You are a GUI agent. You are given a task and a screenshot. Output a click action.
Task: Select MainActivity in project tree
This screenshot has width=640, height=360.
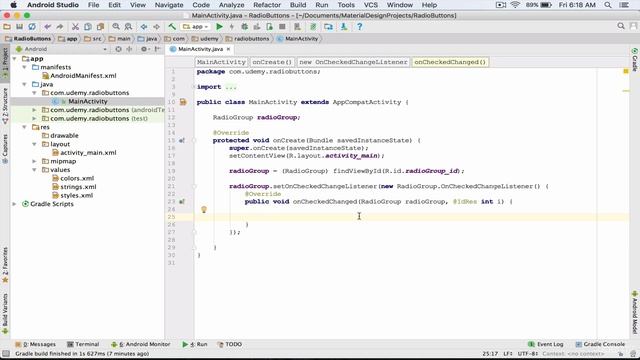(88, 101)
